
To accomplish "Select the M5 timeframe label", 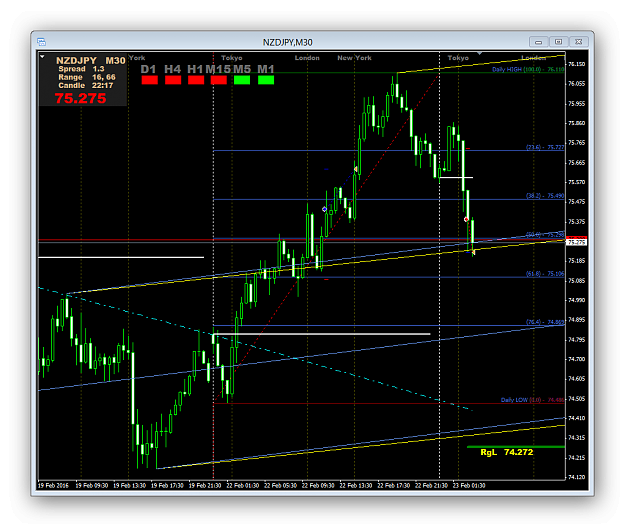I will tap(242, 69).
